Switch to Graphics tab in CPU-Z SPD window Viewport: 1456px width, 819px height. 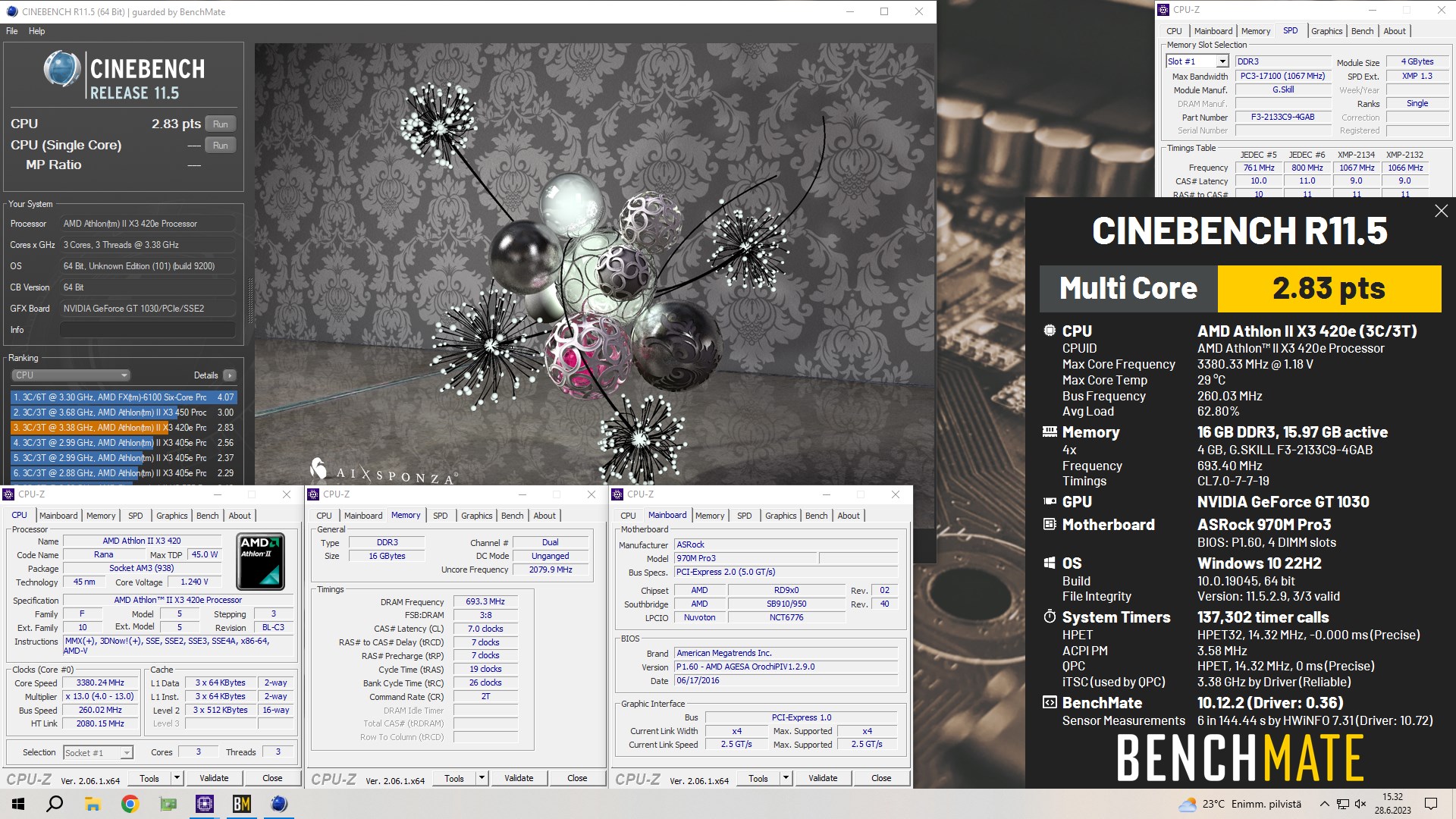point(1326,31)
